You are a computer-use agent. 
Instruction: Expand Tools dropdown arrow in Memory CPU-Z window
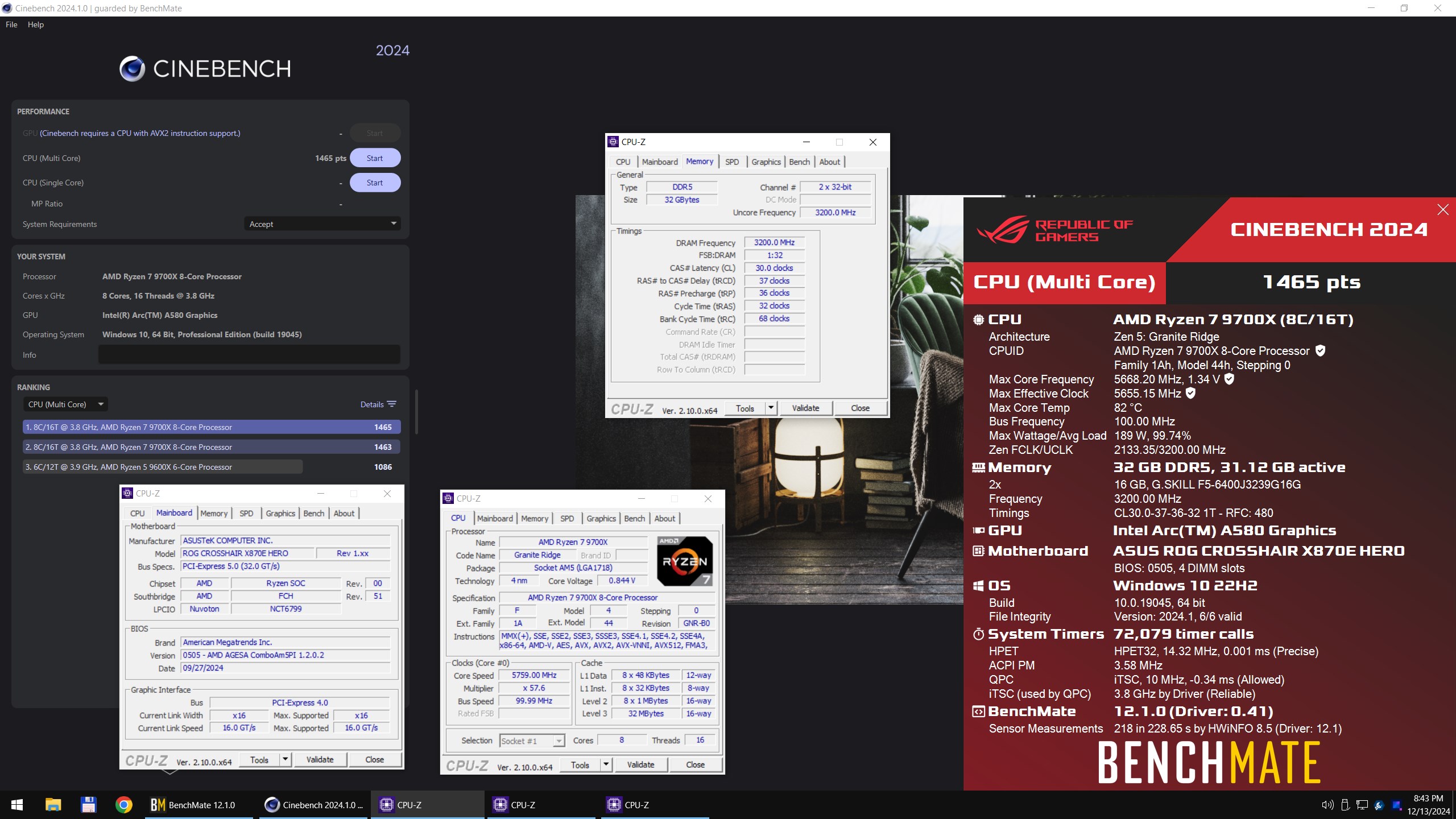[771, 408]
